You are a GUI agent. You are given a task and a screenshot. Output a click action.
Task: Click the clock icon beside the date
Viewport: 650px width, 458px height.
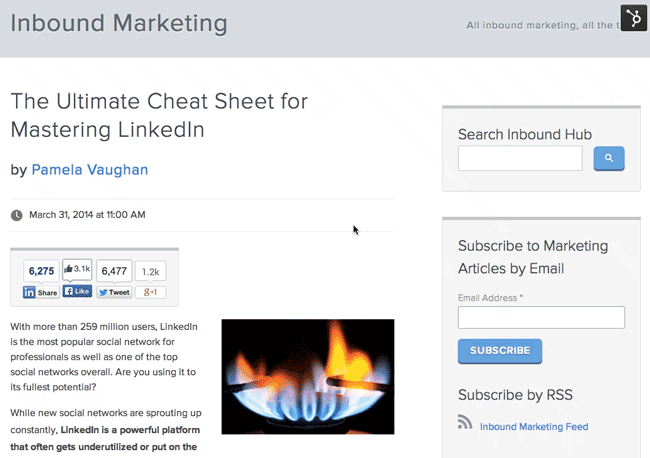click(x=16, y=215)
